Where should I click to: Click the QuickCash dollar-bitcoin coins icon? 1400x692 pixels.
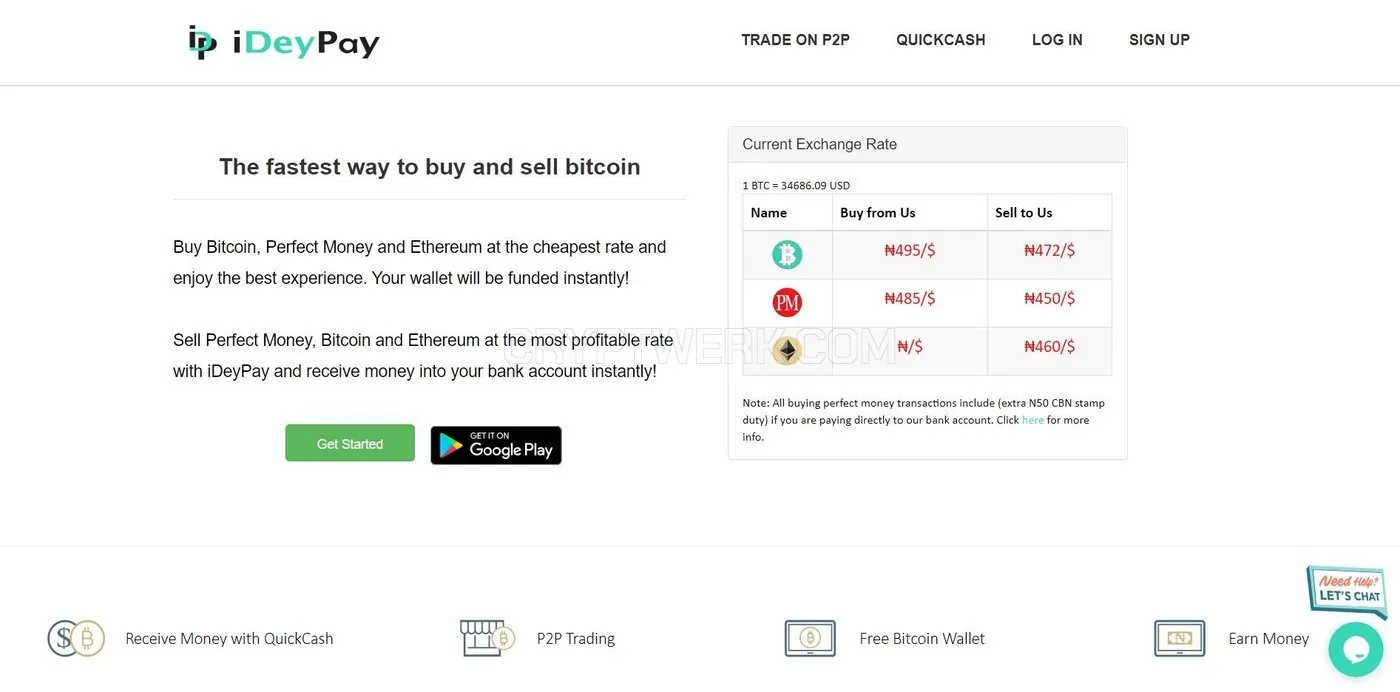click(76, 638)
